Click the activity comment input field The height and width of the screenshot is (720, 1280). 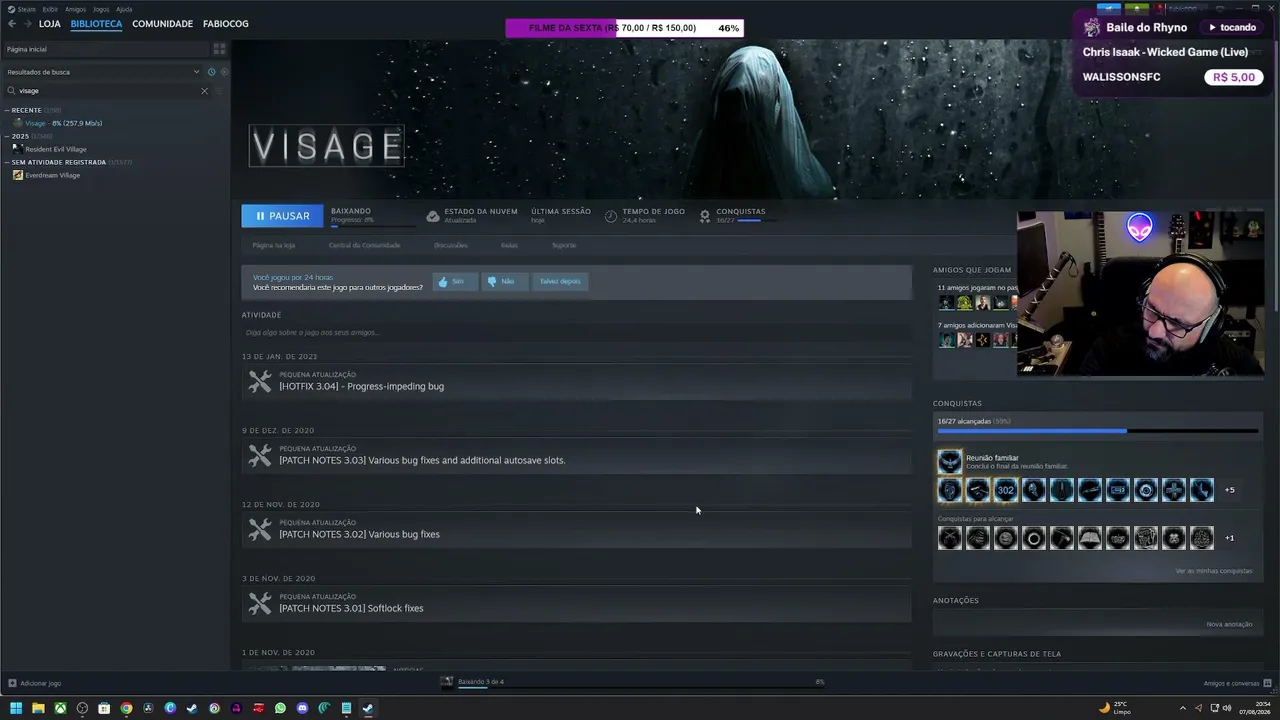[576, 332]
